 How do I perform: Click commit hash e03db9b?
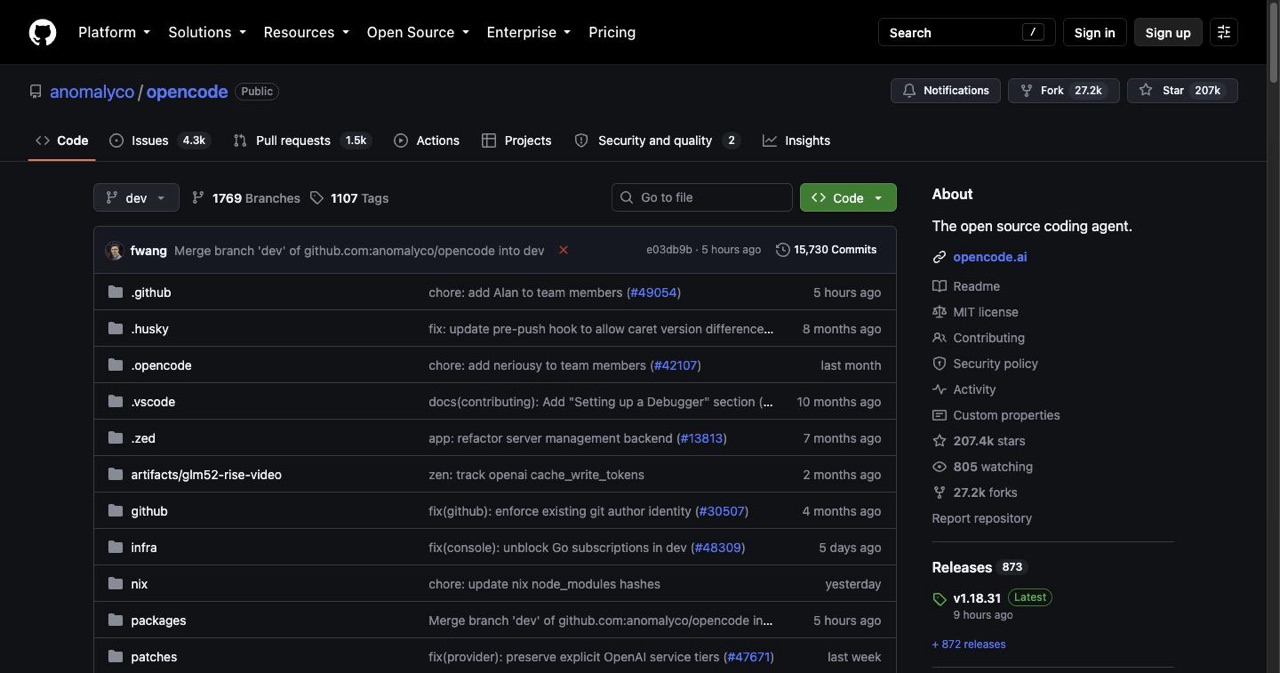click(669, 250)
